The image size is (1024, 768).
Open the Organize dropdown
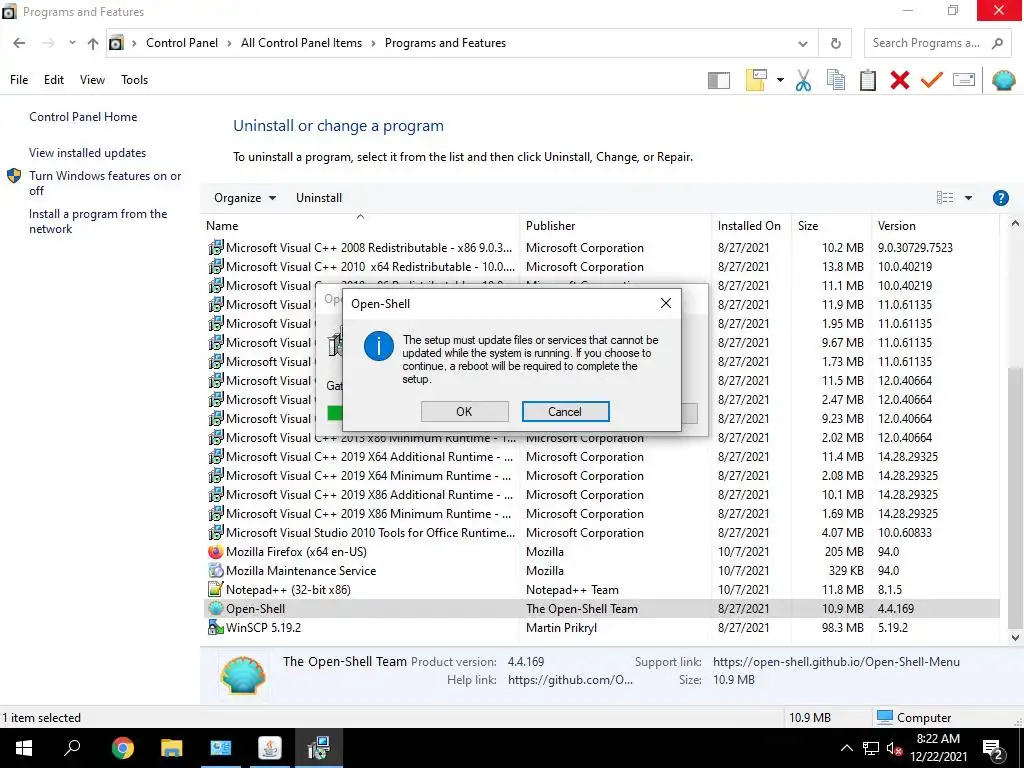point(245,198)
